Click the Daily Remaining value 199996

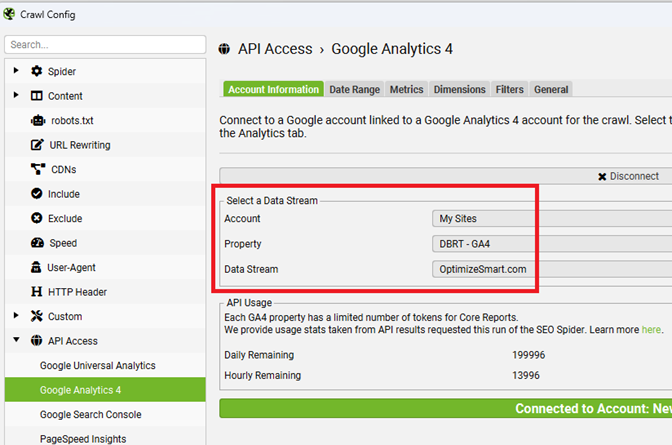coord(528,355)
